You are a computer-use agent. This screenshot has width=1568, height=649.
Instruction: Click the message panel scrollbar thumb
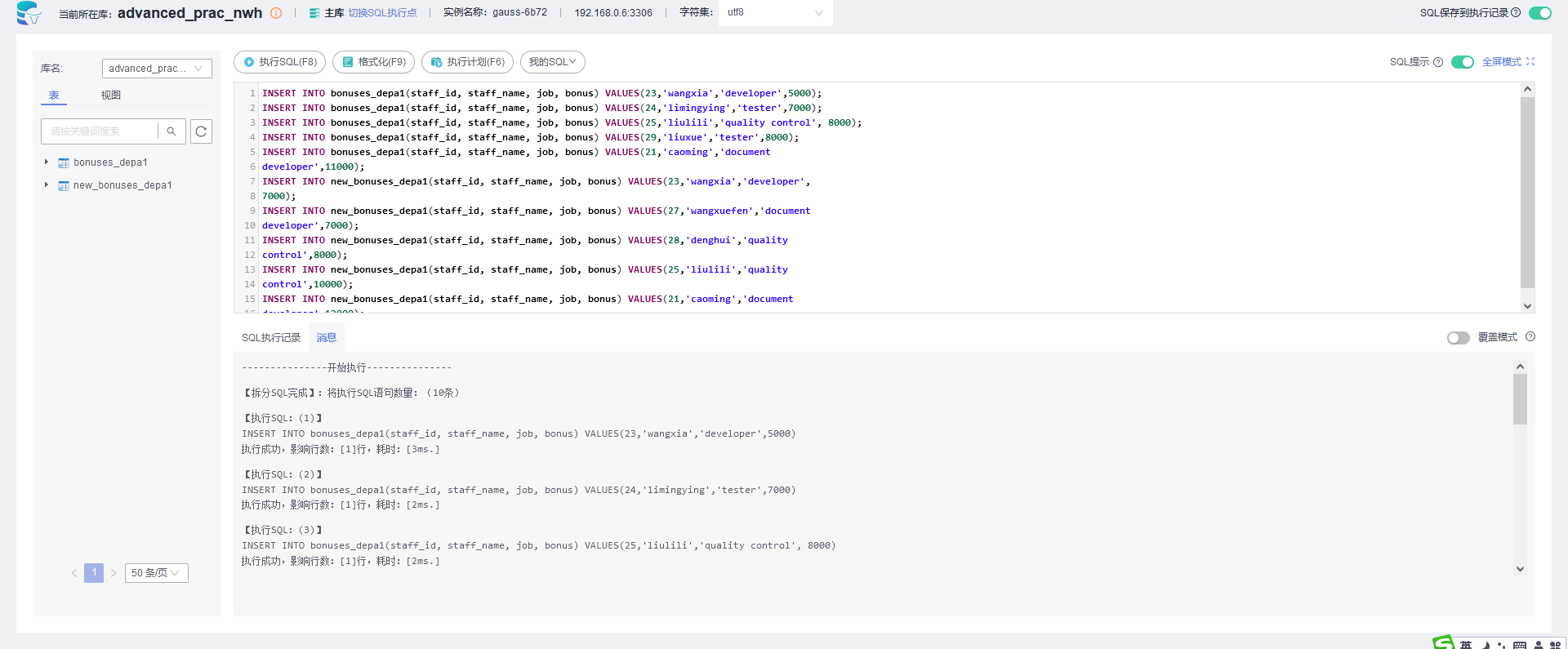click(x=1520, y=399)
